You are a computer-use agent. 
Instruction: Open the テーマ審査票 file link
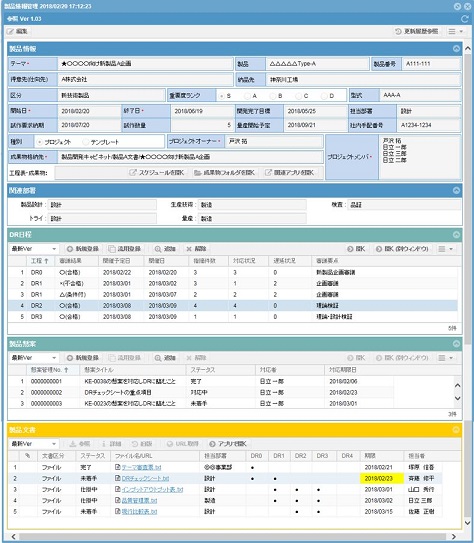(x=141, y=468)
